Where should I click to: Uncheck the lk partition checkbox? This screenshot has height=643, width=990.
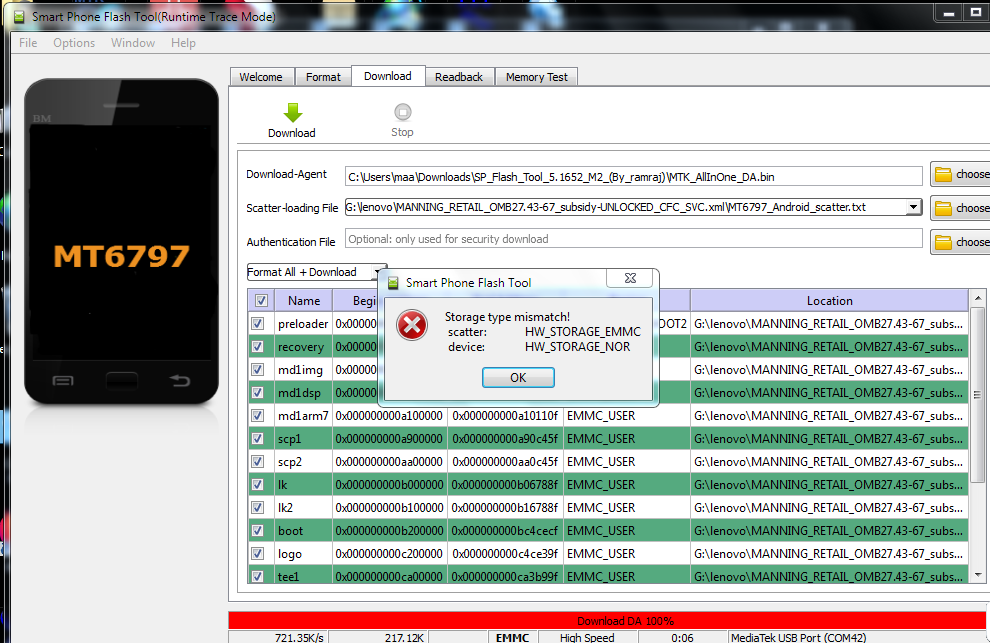click(x=258, y=484)
